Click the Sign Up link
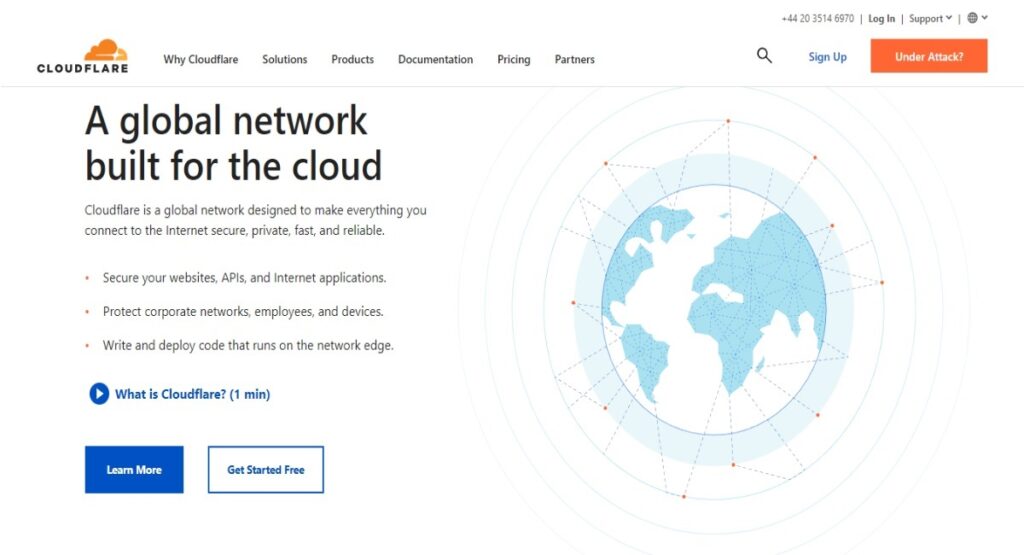1024x555 pixels. (x=827, y=57)
